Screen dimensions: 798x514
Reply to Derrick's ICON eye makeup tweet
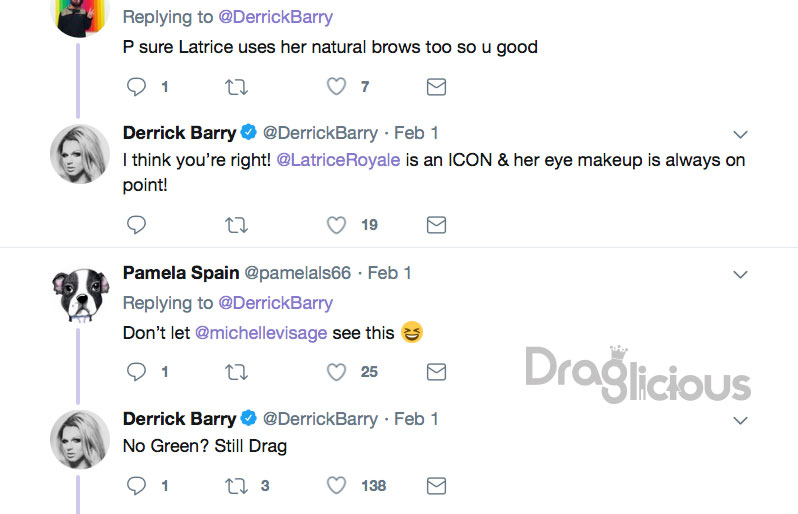click(x=136, y=224)
